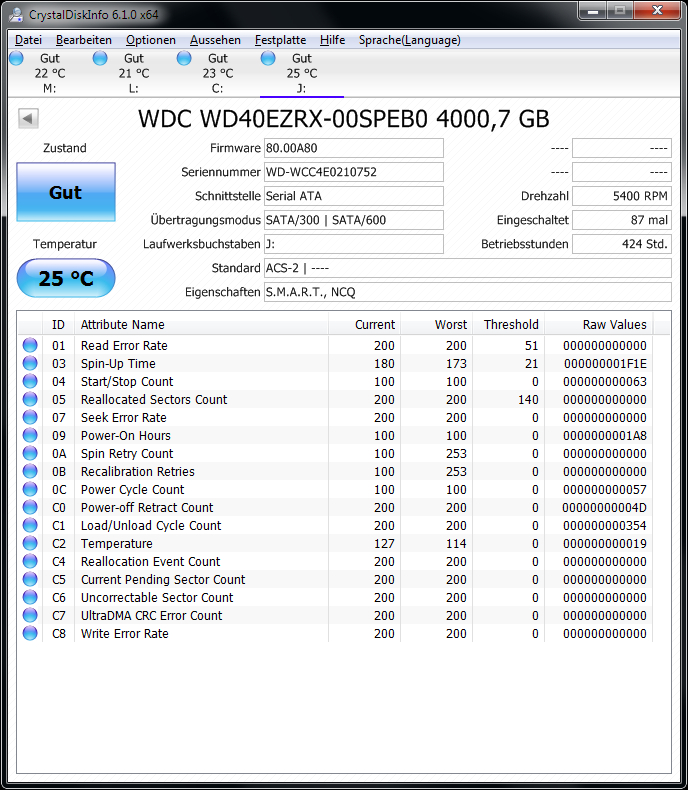Open the Aussehen menu

tap(215, 40)
